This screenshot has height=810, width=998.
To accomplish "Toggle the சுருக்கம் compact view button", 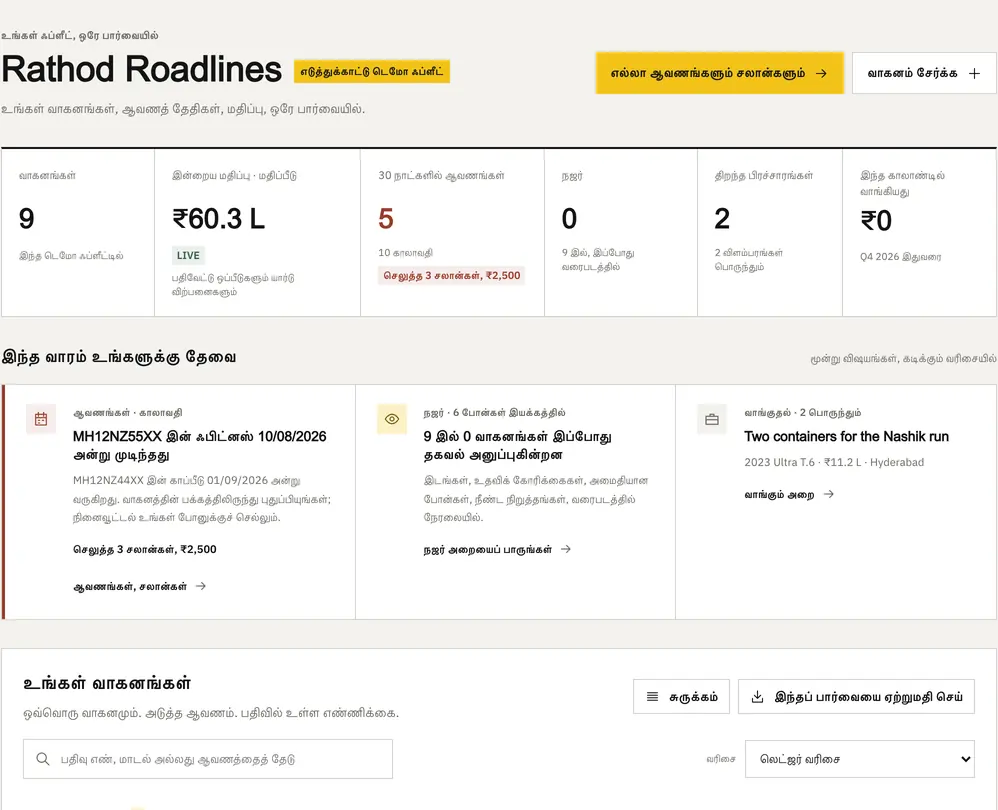I will (x=681, y=697).
